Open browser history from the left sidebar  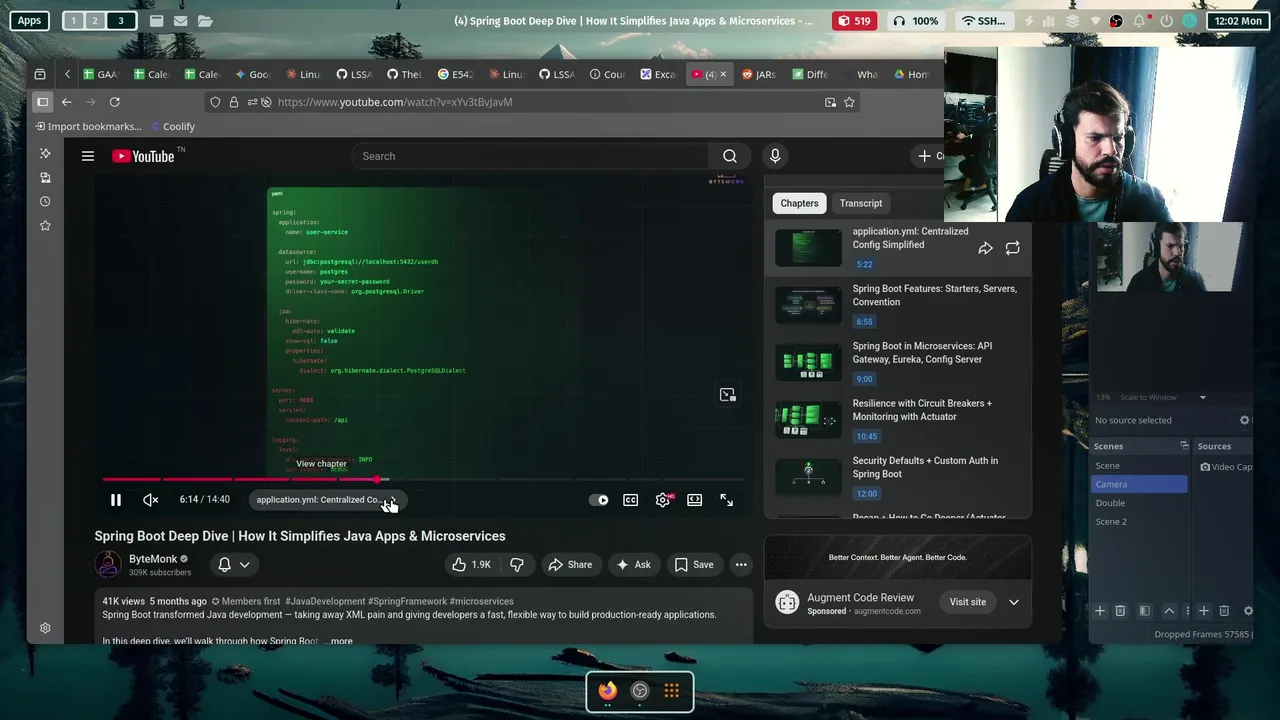pyautogui.click(x=45, y=201)
